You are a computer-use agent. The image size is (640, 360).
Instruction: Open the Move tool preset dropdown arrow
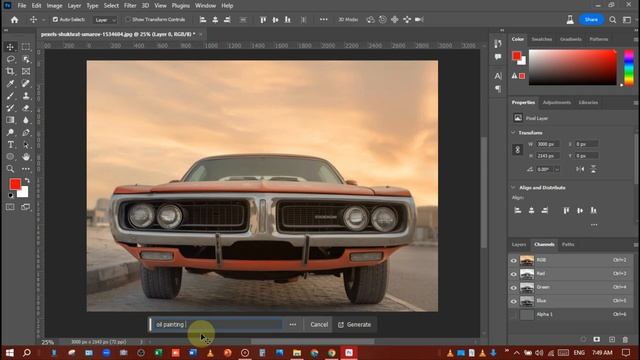pyautogui.click(x=43, y=20)
